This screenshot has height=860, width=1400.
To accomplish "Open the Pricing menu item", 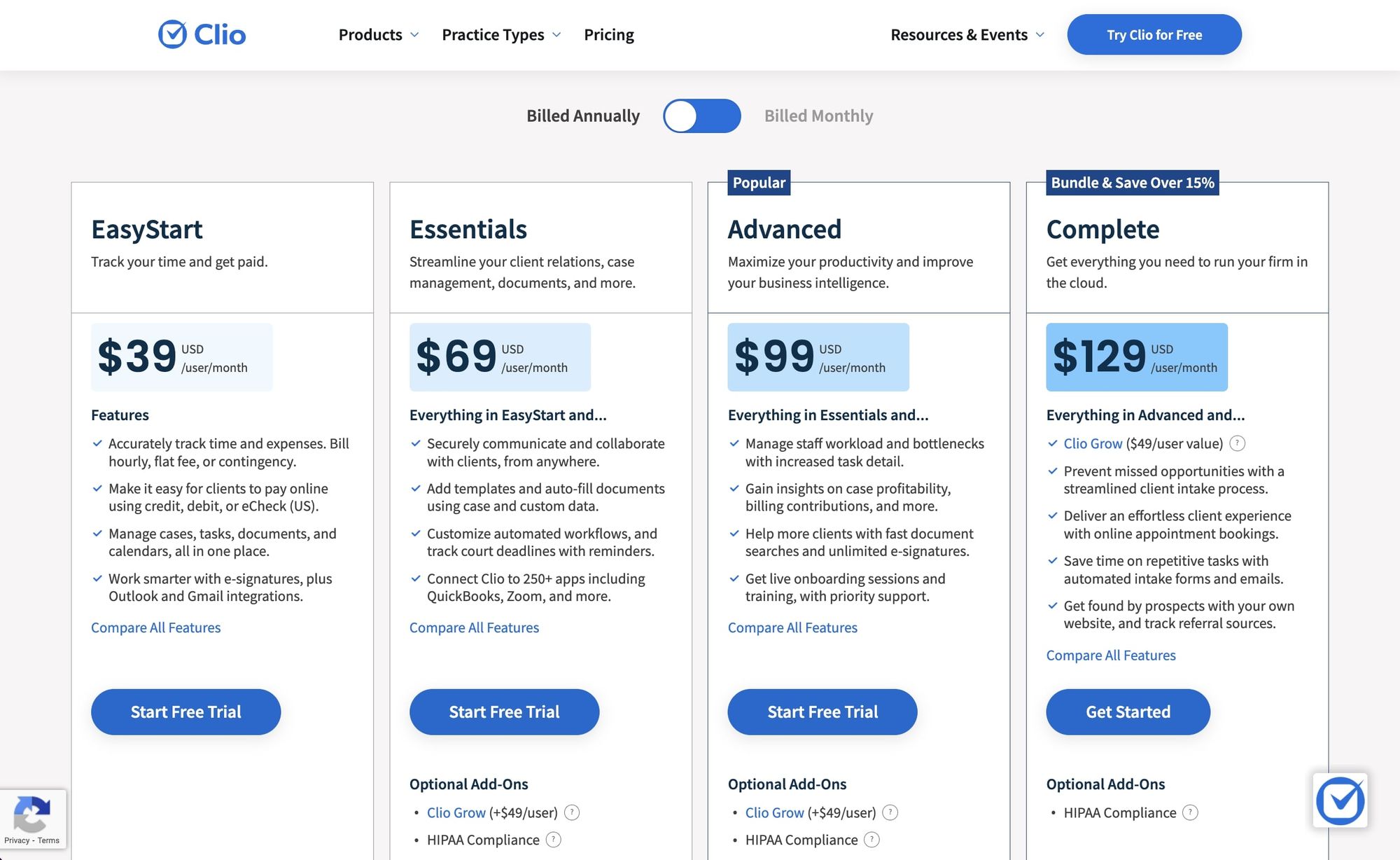I will [609, 34].
